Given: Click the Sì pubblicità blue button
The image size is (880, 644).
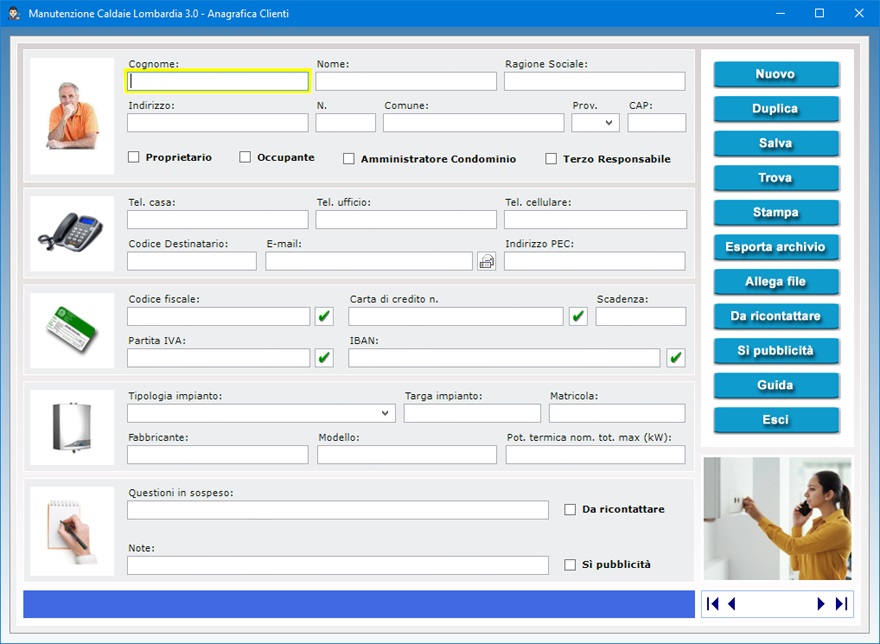Looking at the screenshot, I should [776, 351].
